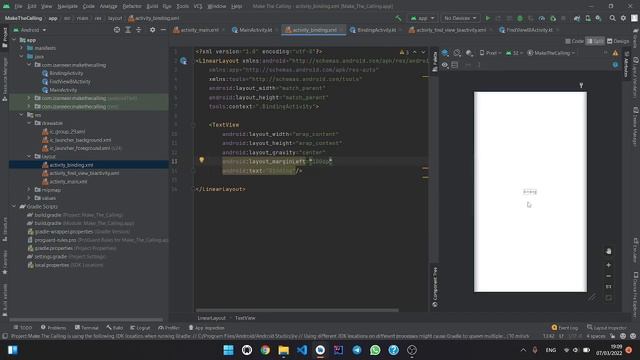Open the Pixel device dropdown in preview

[491, 53]
